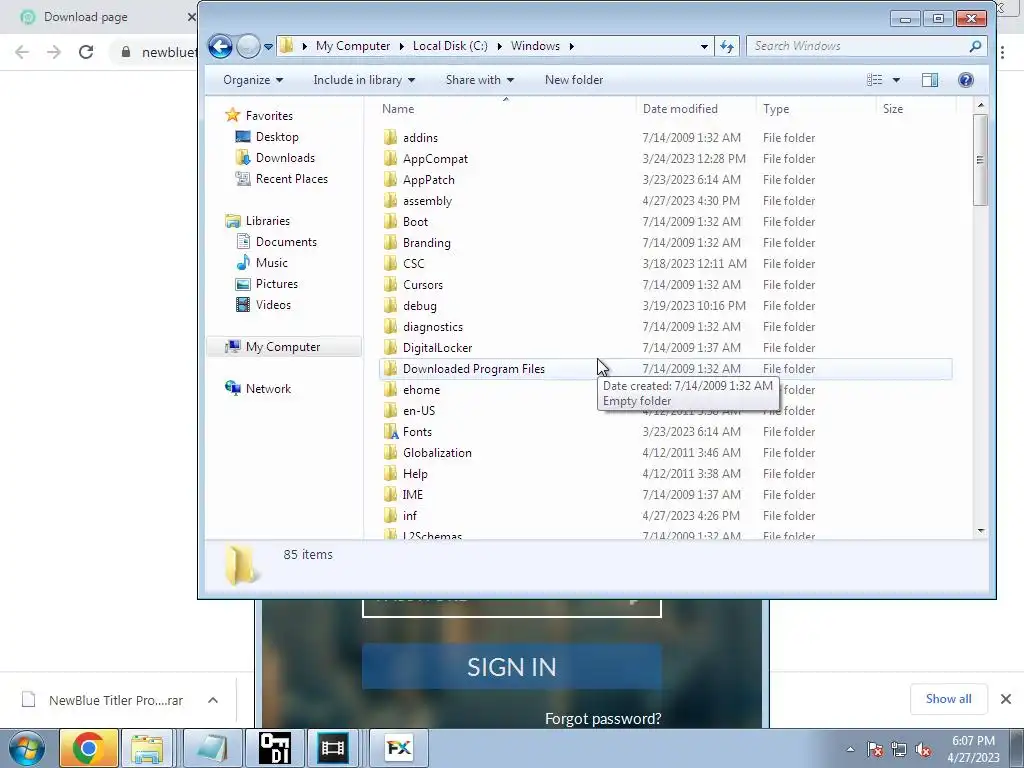Click the Search Windows input field
Screen dimensions: 1024x768
pos(856,46)
